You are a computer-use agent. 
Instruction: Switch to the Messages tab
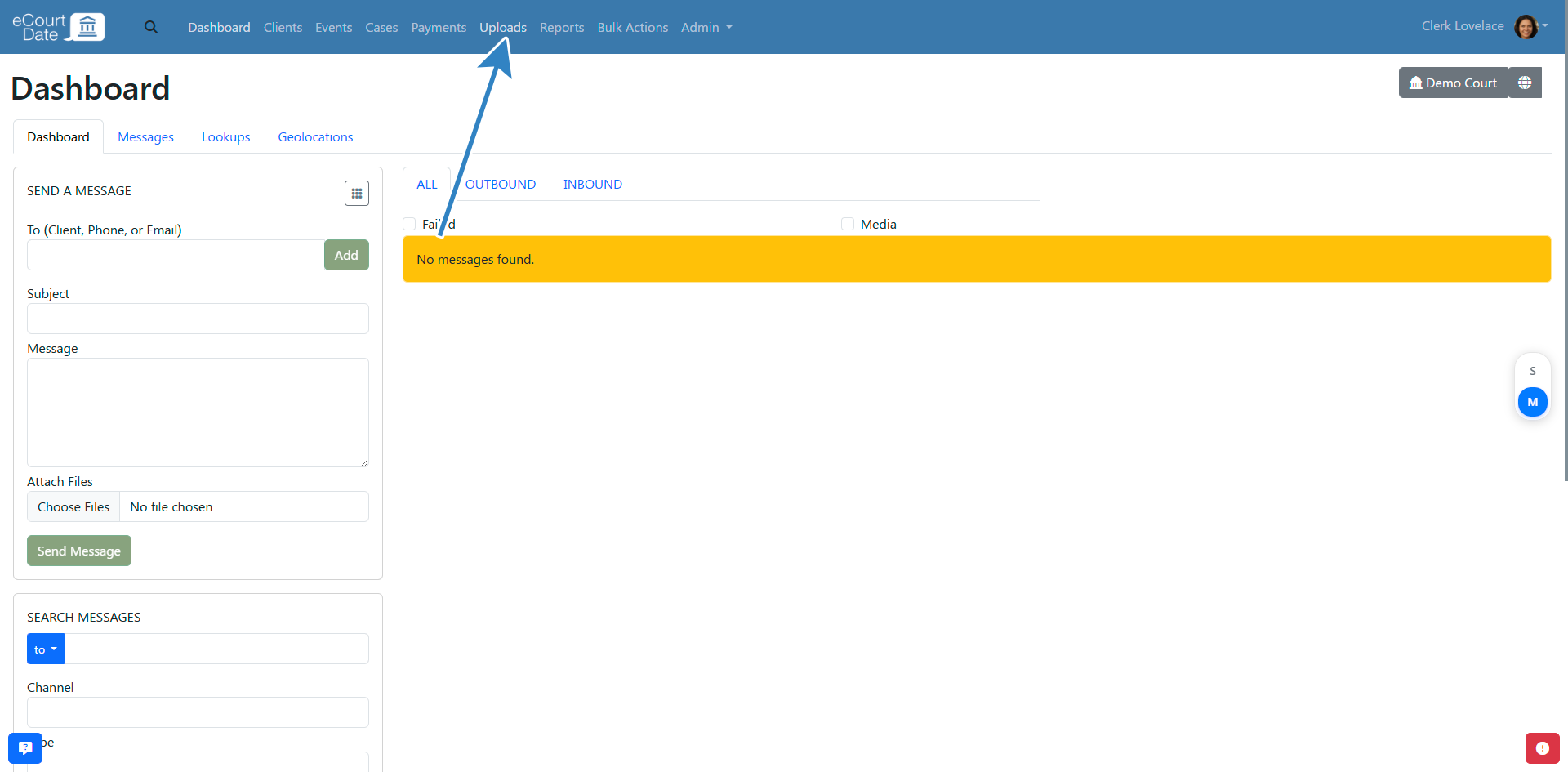click(145, 136)
